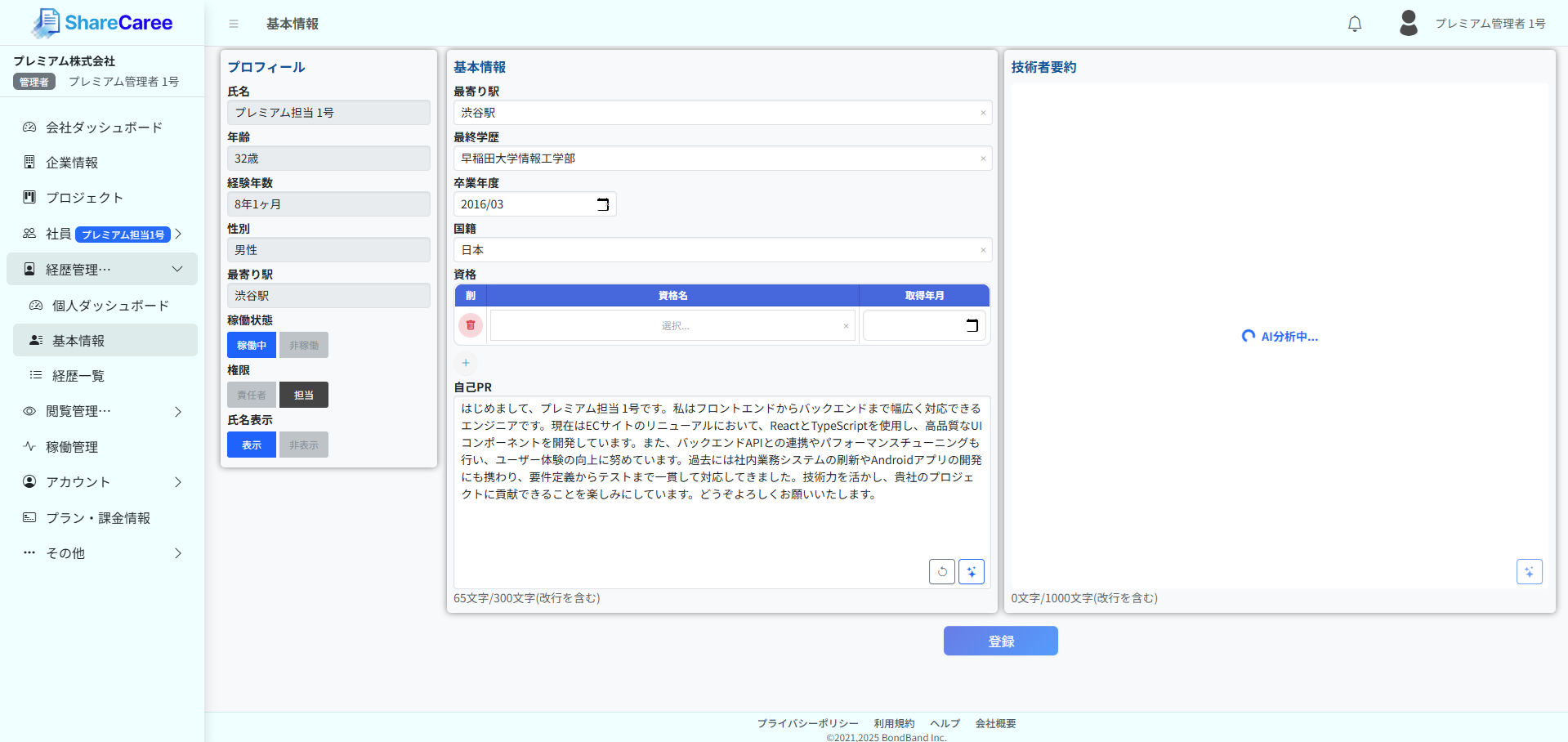The image size is (1568, 742).
Task: Open the 最終学歴 combo box
Action: tap(722, 159)
